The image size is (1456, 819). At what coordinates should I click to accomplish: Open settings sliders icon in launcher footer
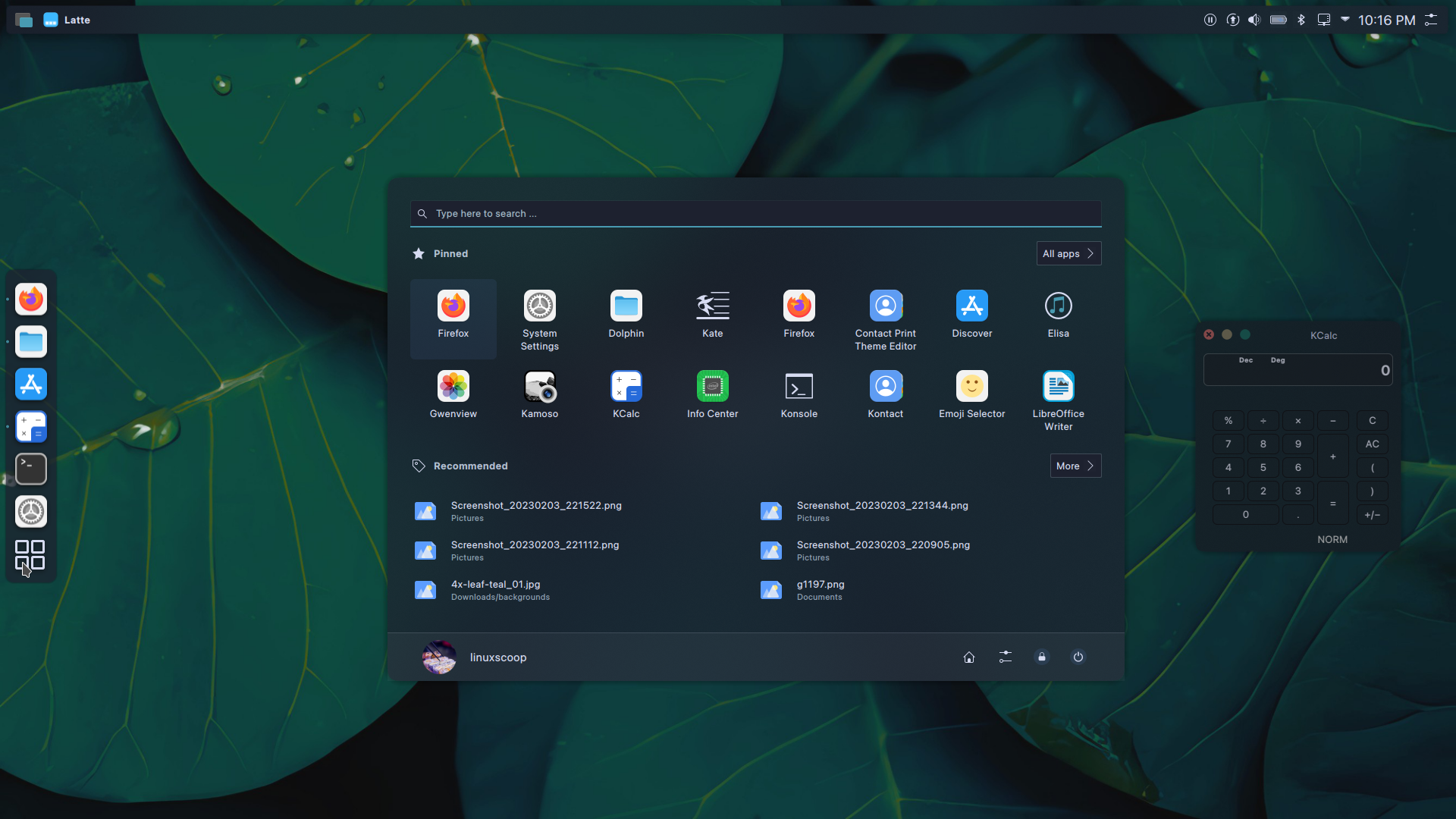click(1006, 657)
